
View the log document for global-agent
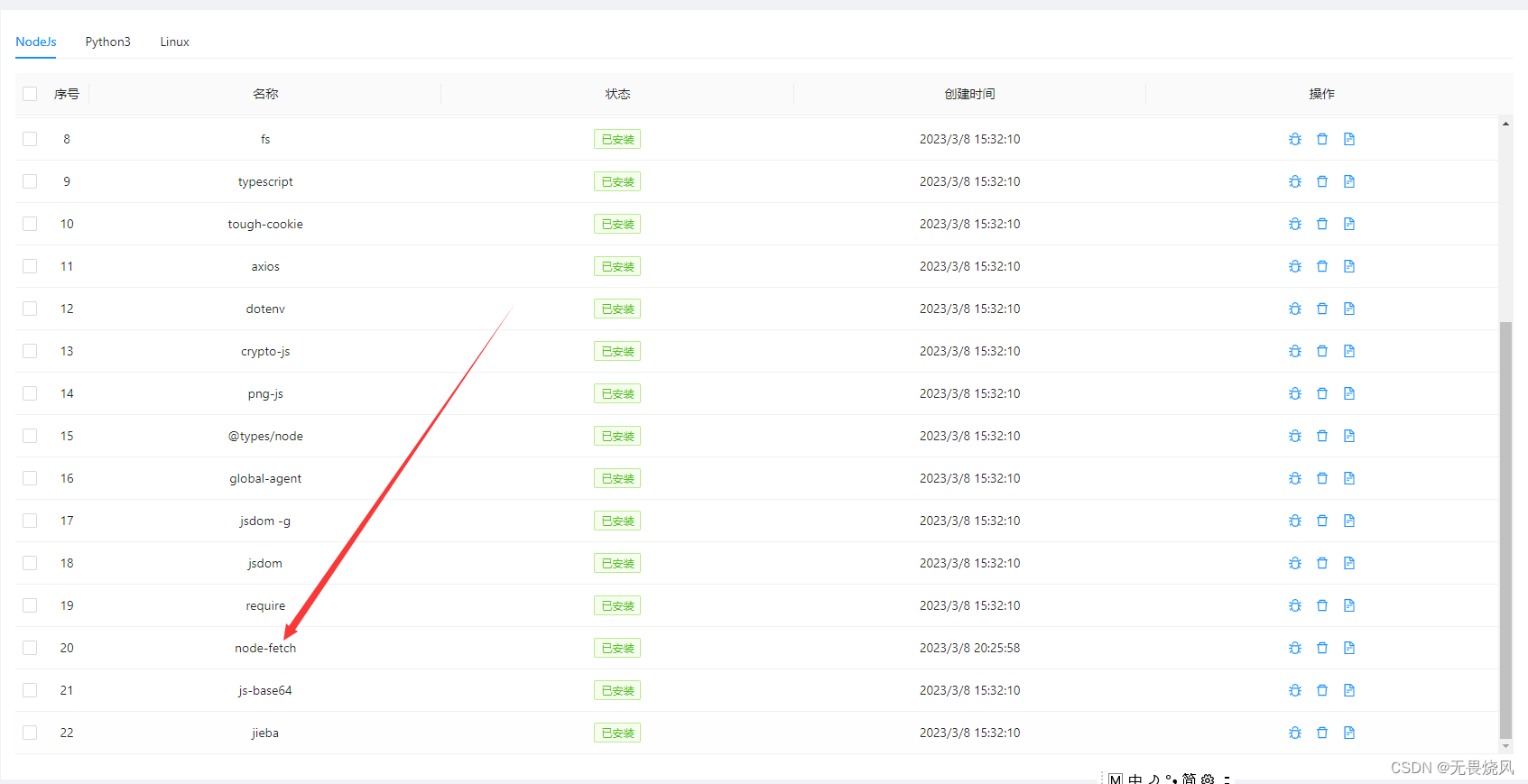click(x=1349, y=478)
